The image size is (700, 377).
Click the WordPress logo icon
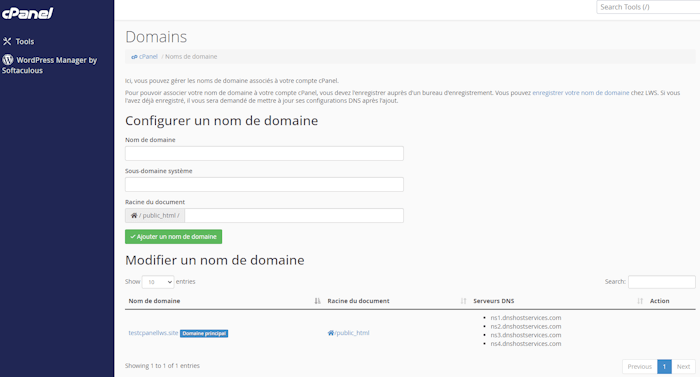pos(8,59)
